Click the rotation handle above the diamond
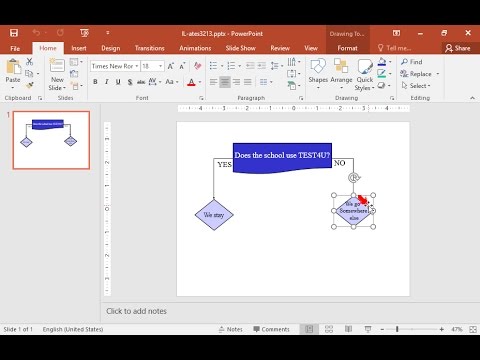480x360 pixels. click(353, 178)
